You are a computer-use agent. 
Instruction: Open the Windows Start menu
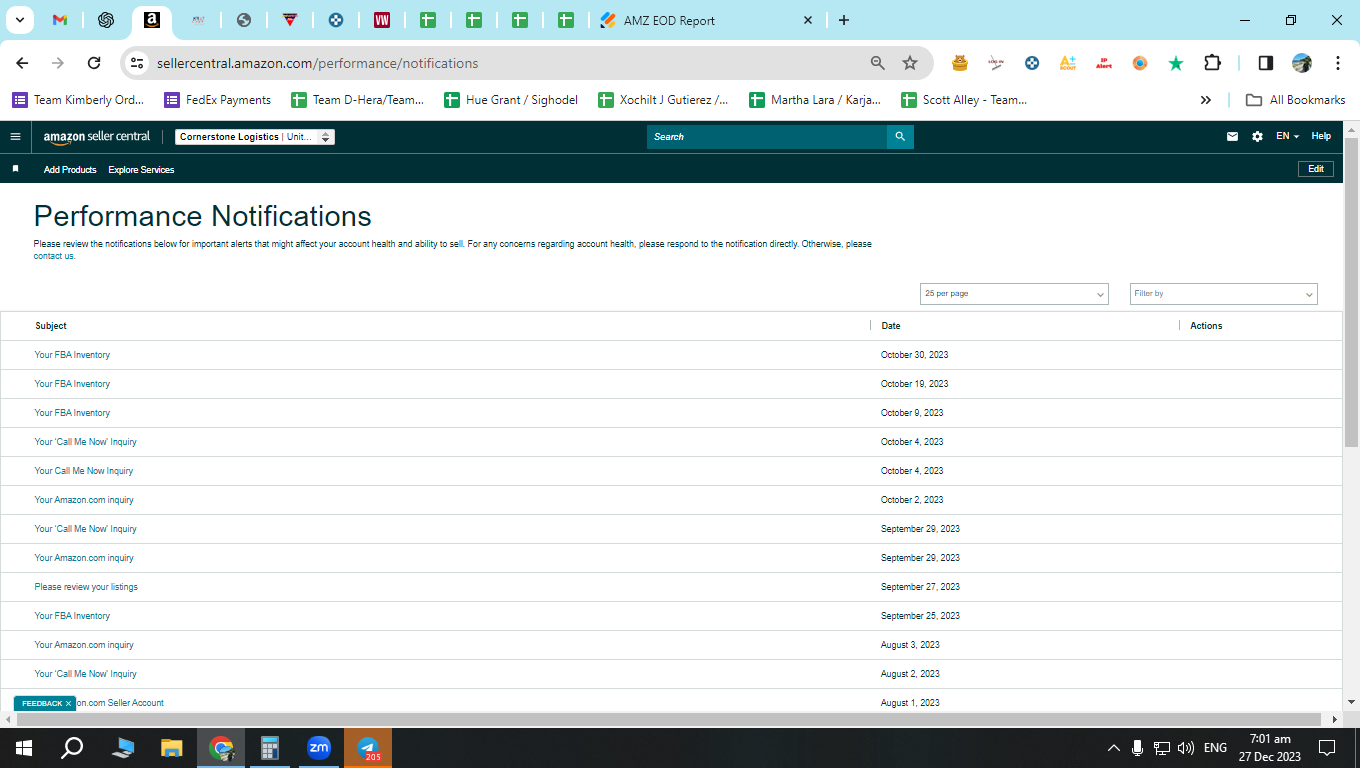[x=24, y=748]
